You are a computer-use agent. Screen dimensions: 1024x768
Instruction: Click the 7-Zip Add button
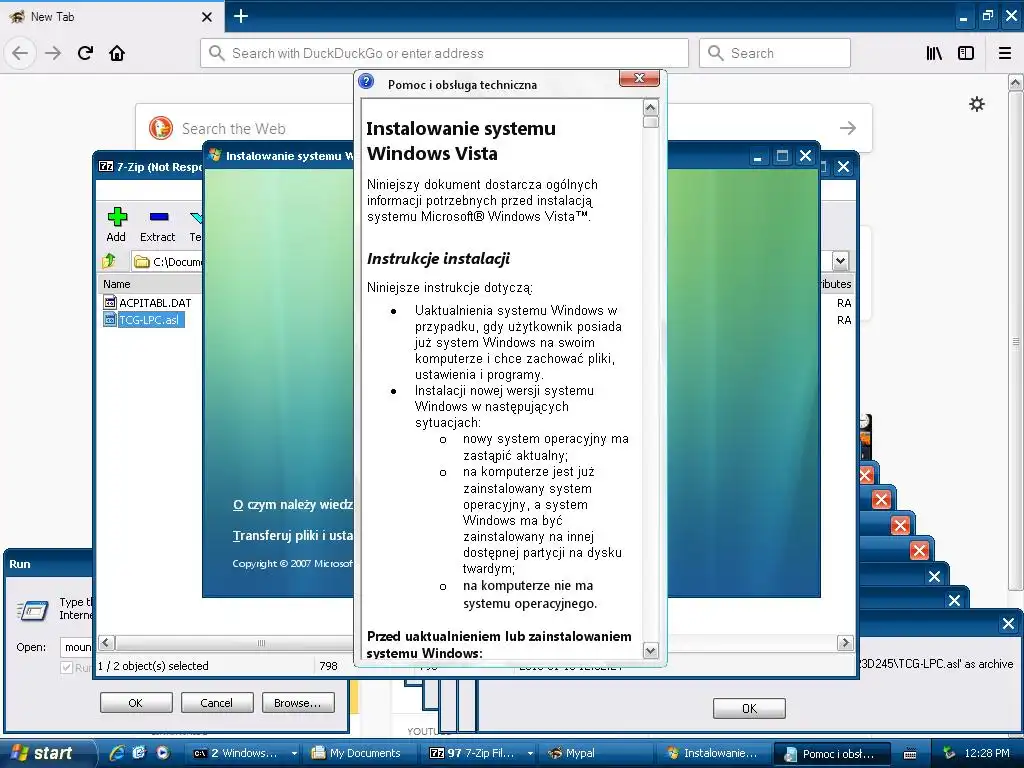pyautogui.click(x=116, y=224)
